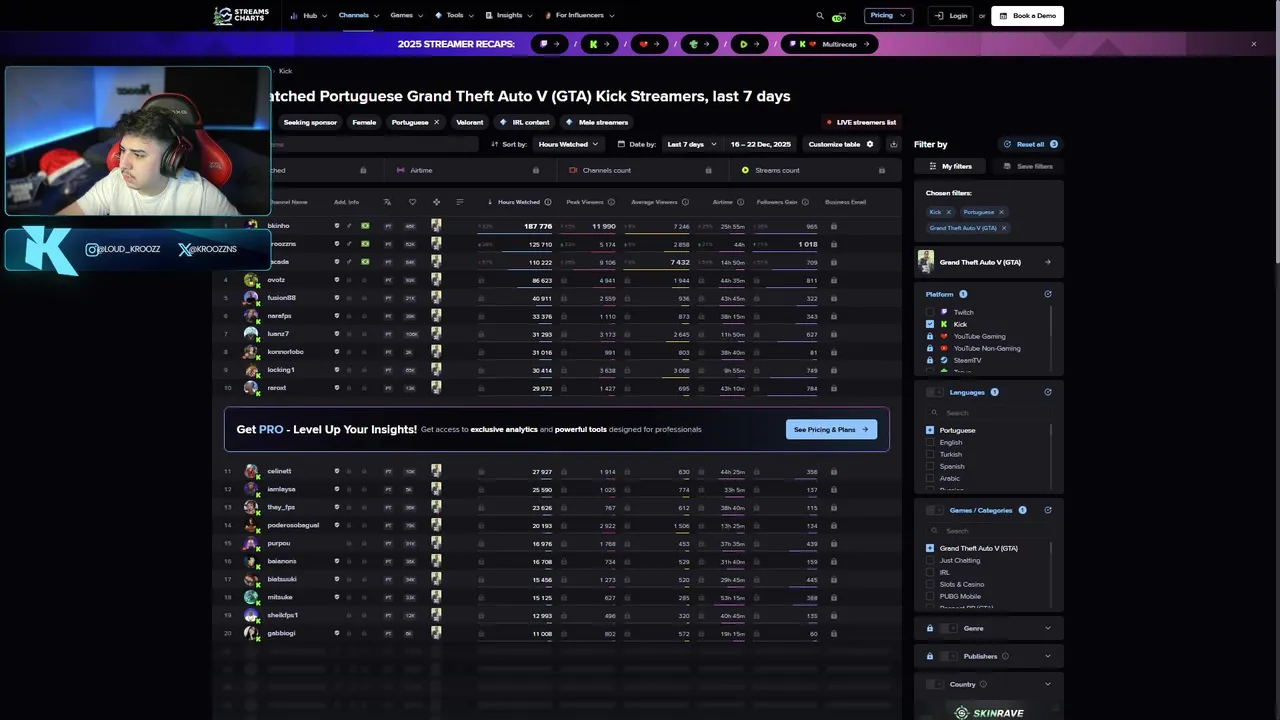Image resolution: width=1280 pixels, height=720 pixels.
Task: Open the Games navigation dropdown
Action: [x=406, y=16]
